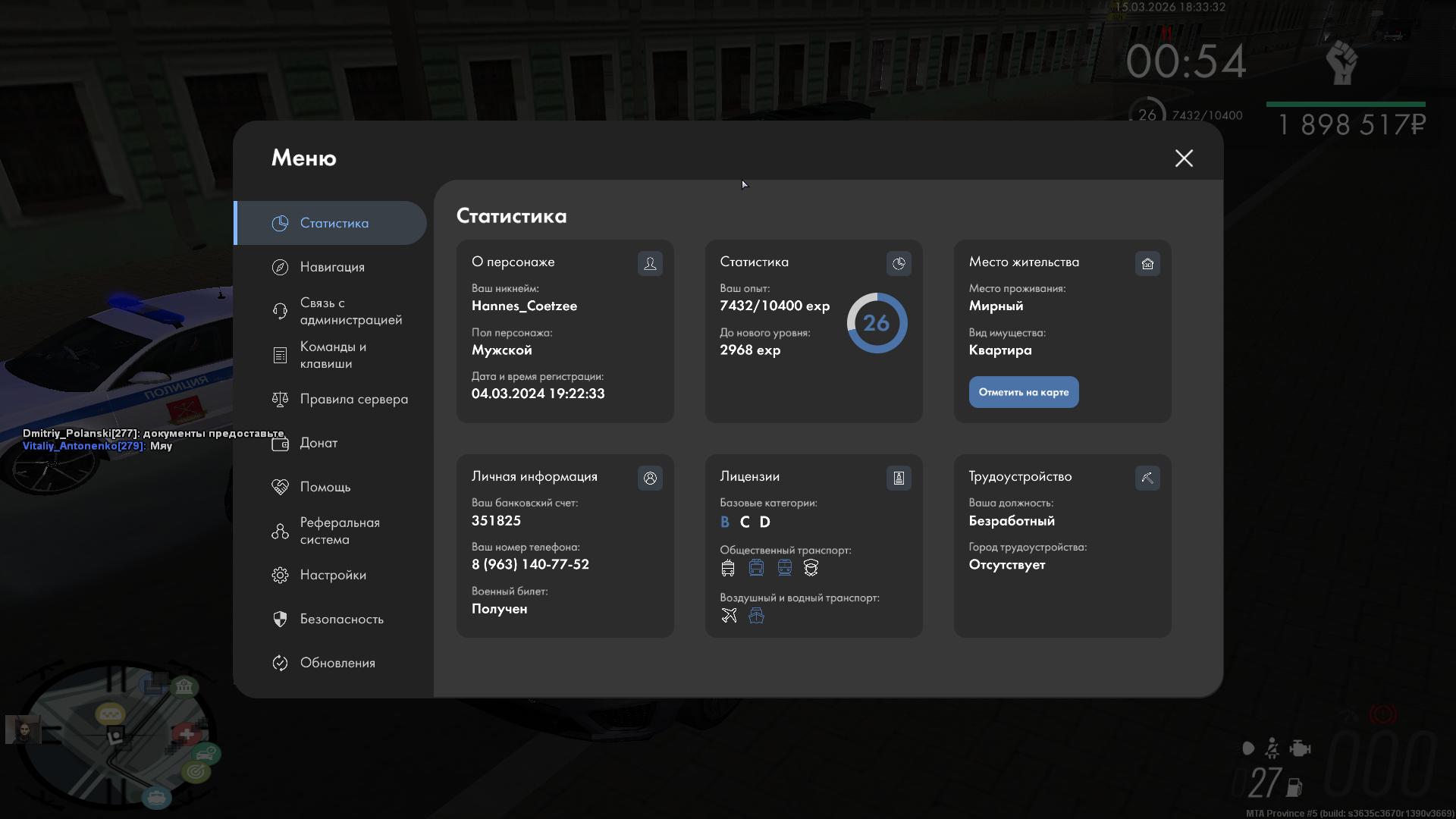Open the Настройки menu item
Image resolution: width=1456 pixels, height=819 pixels.
[333, 575]
